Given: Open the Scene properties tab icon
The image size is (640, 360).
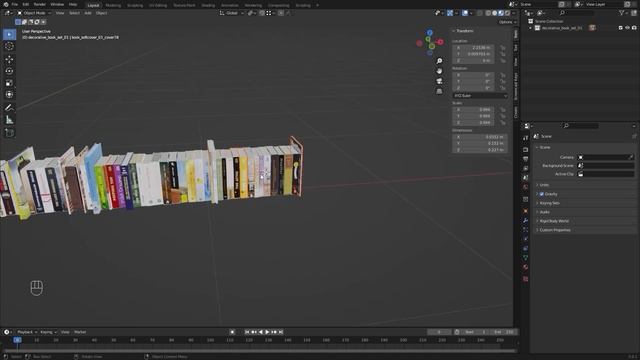Looking at the screenshot, I should pos(525,178).
